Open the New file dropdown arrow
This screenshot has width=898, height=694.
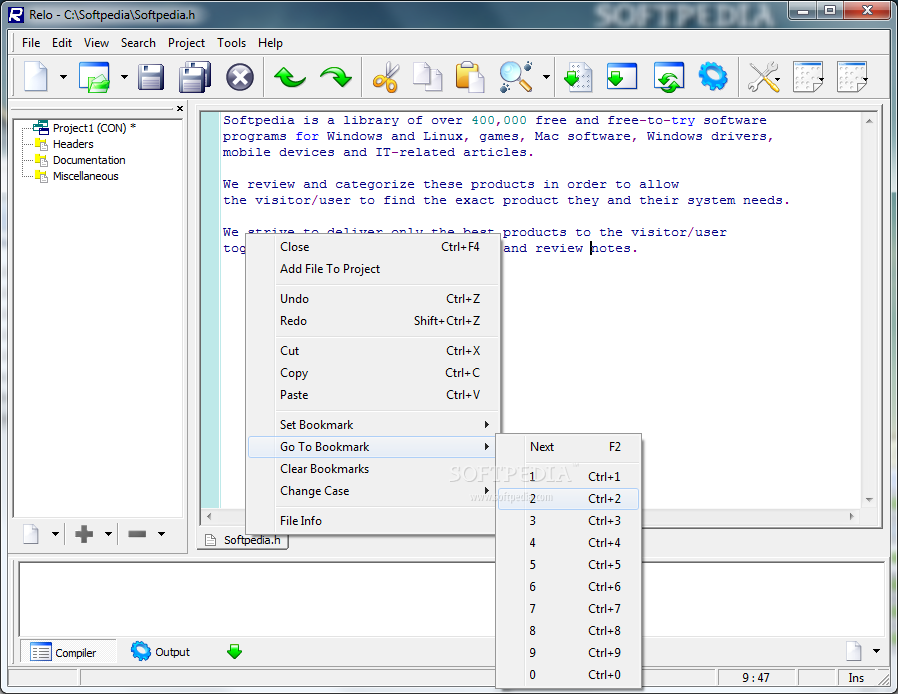click(63, 77)
